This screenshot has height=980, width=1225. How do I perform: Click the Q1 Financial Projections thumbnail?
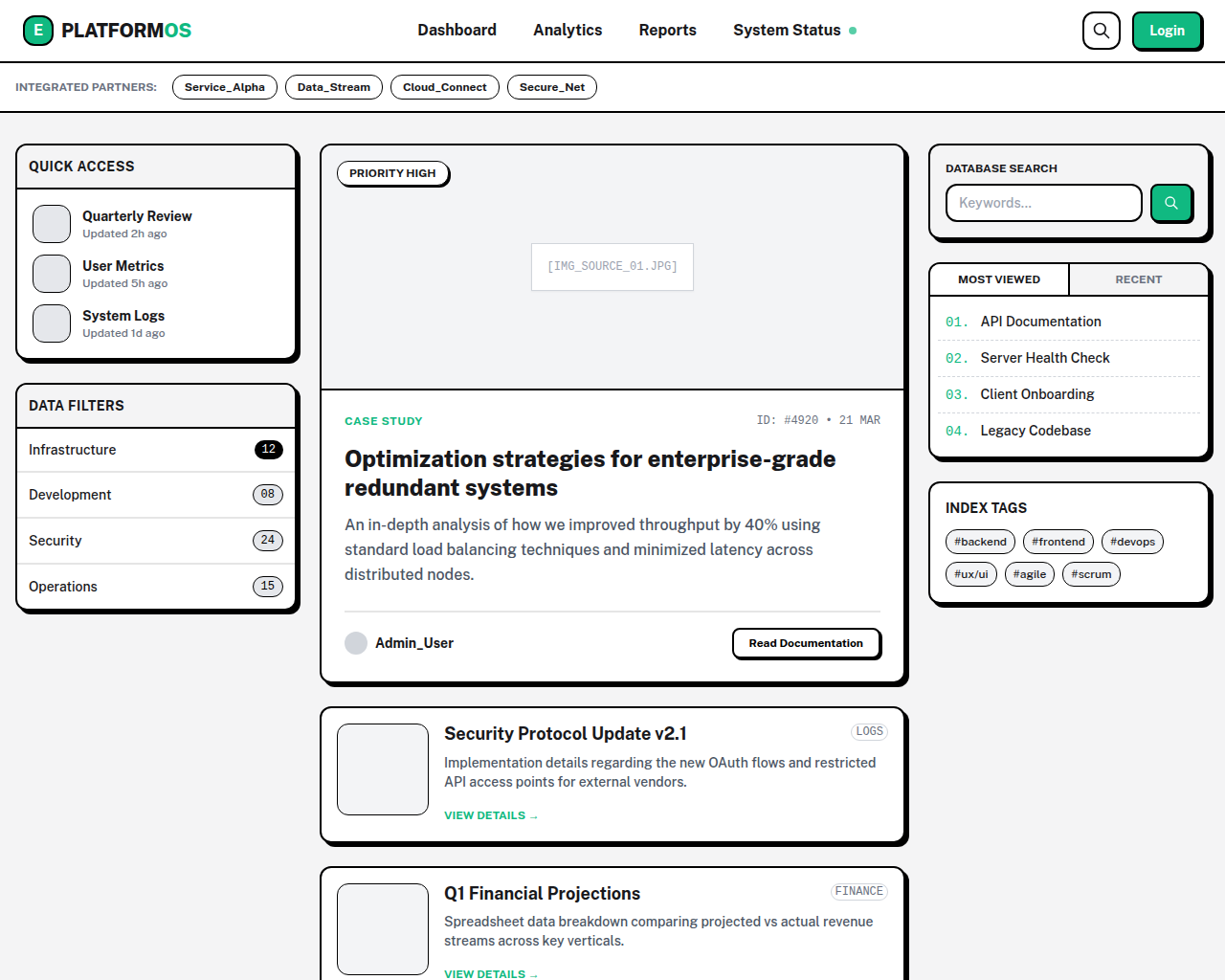[x=382, y=928]
